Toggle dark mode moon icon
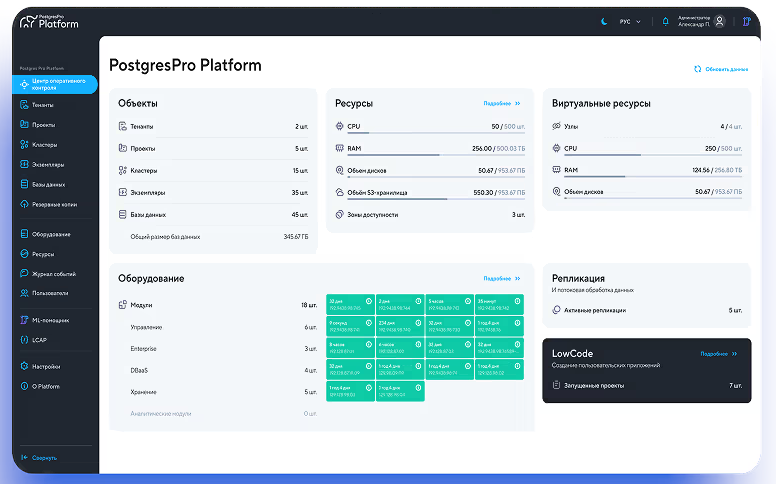Screen dimensions: 776x484 604,21
